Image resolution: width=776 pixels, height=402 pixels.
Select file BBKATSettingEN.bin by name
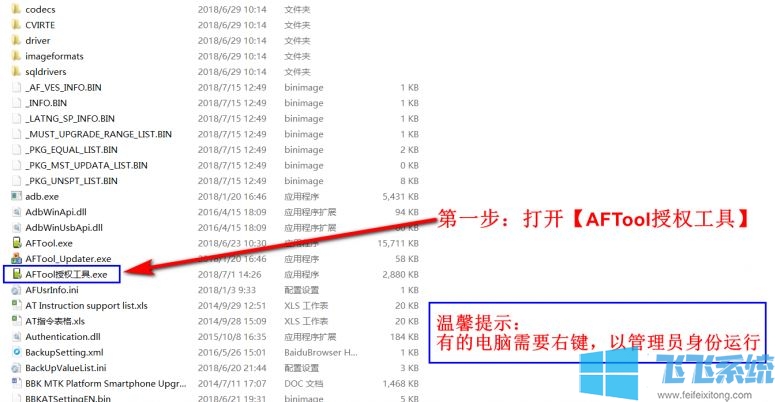68,398
